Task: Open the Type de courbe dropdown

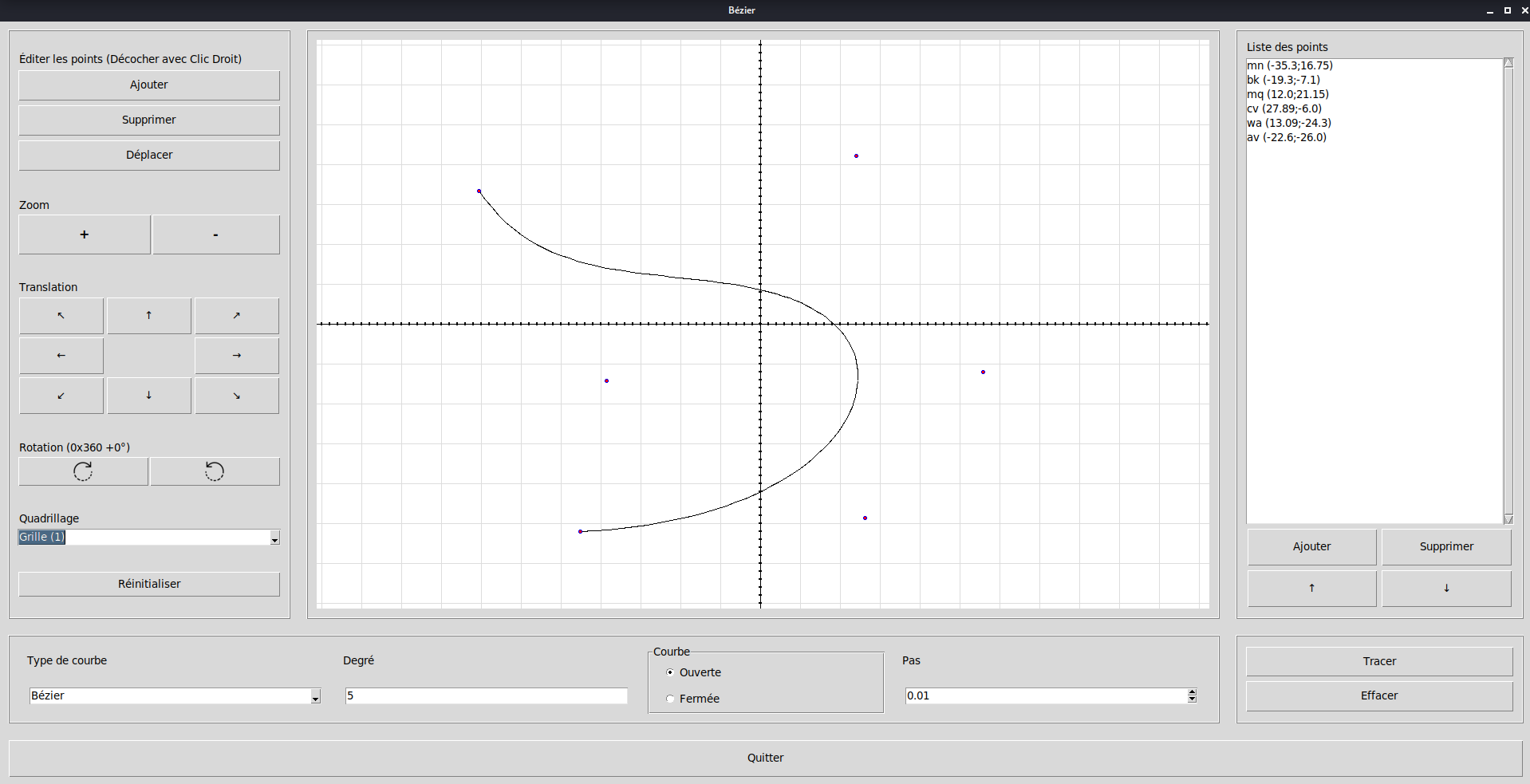Action: pos(314,695)
